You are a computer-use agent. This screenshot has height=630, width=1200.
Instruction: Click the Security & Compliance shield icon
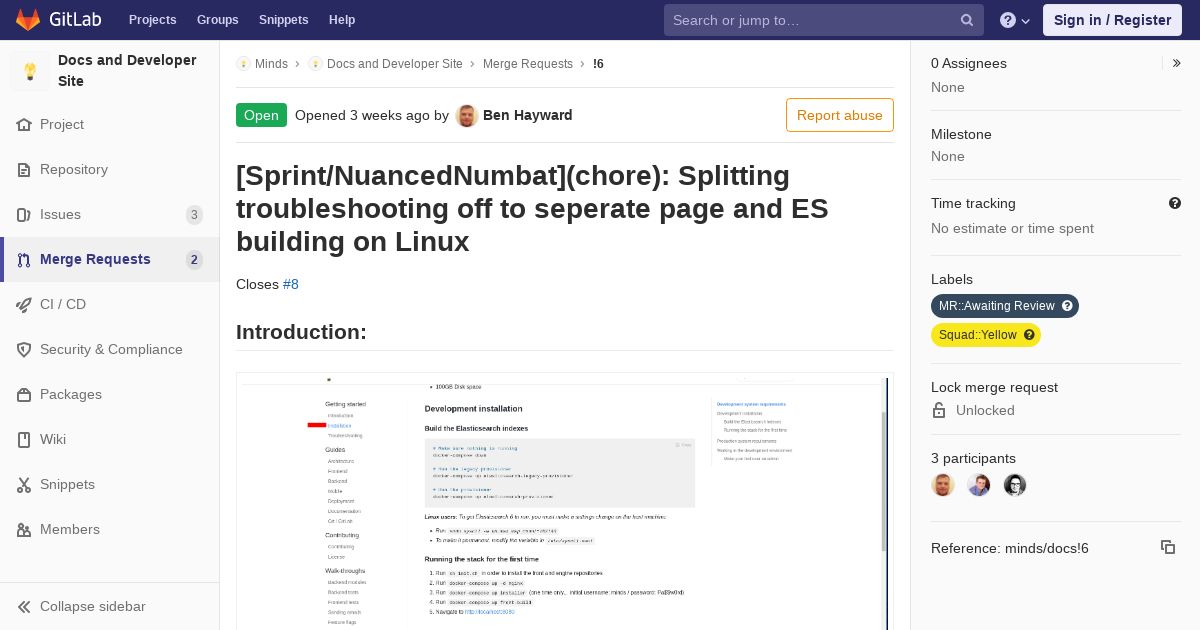point(24,350)
